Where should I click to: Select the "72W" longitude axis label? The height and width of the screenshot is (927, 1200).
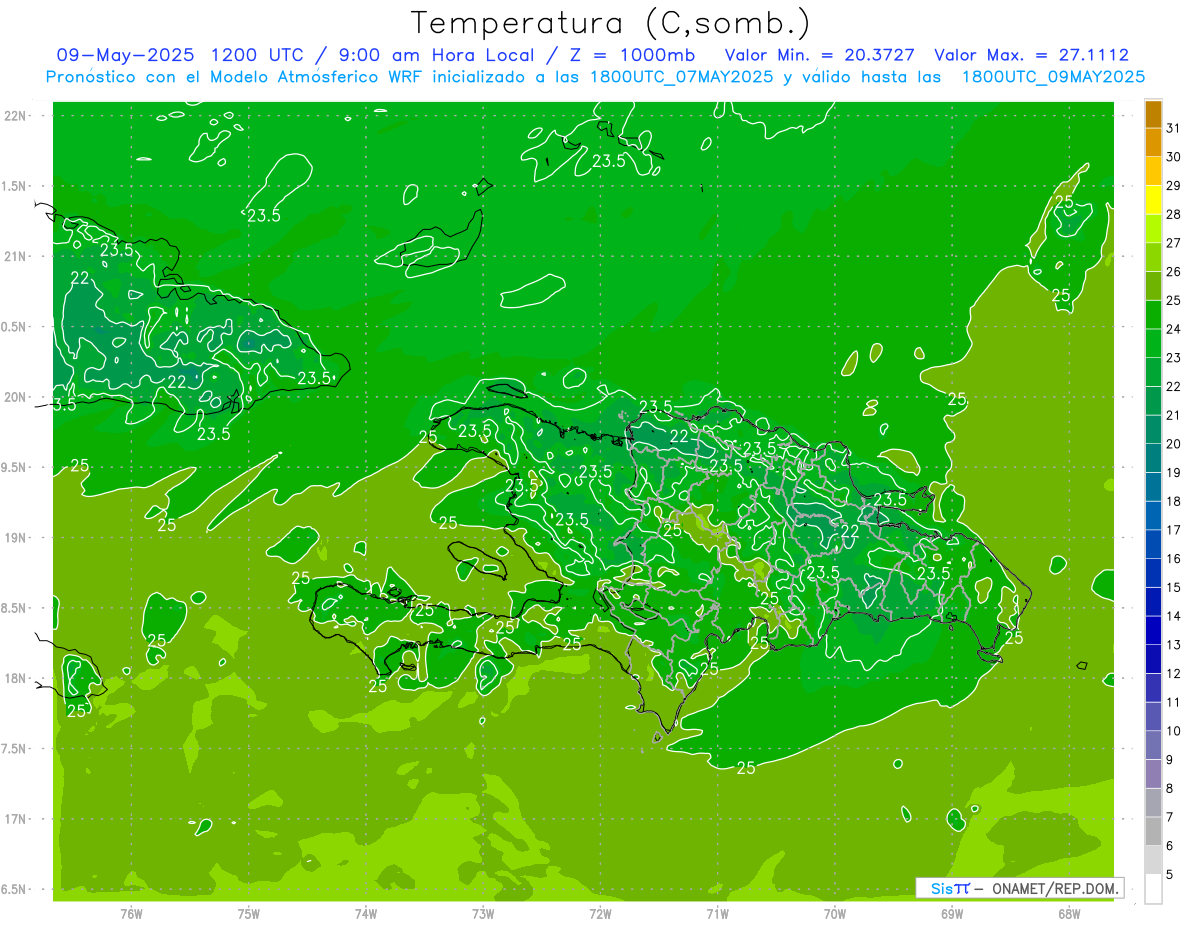[x=600, y=914]
